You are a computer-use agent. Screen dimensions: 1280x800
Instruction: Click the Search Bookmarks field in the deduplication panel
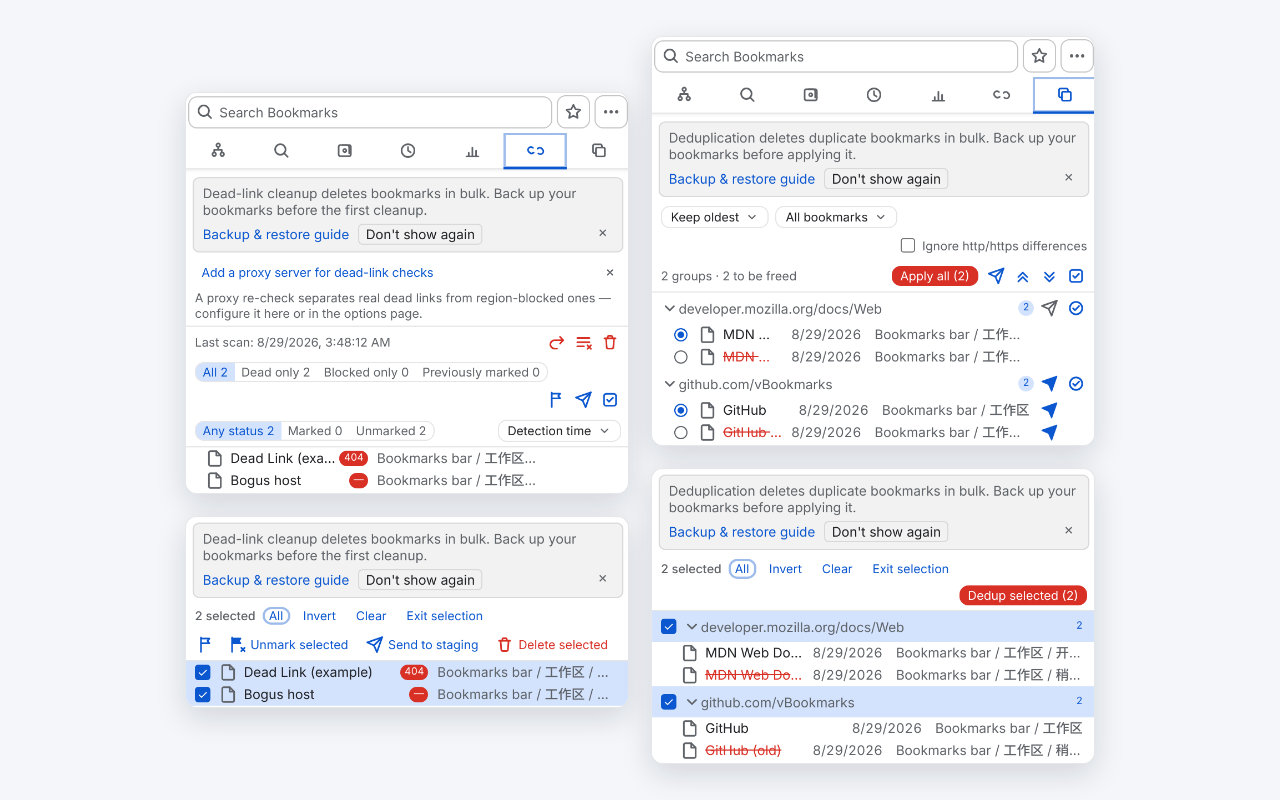click(836, 56)
